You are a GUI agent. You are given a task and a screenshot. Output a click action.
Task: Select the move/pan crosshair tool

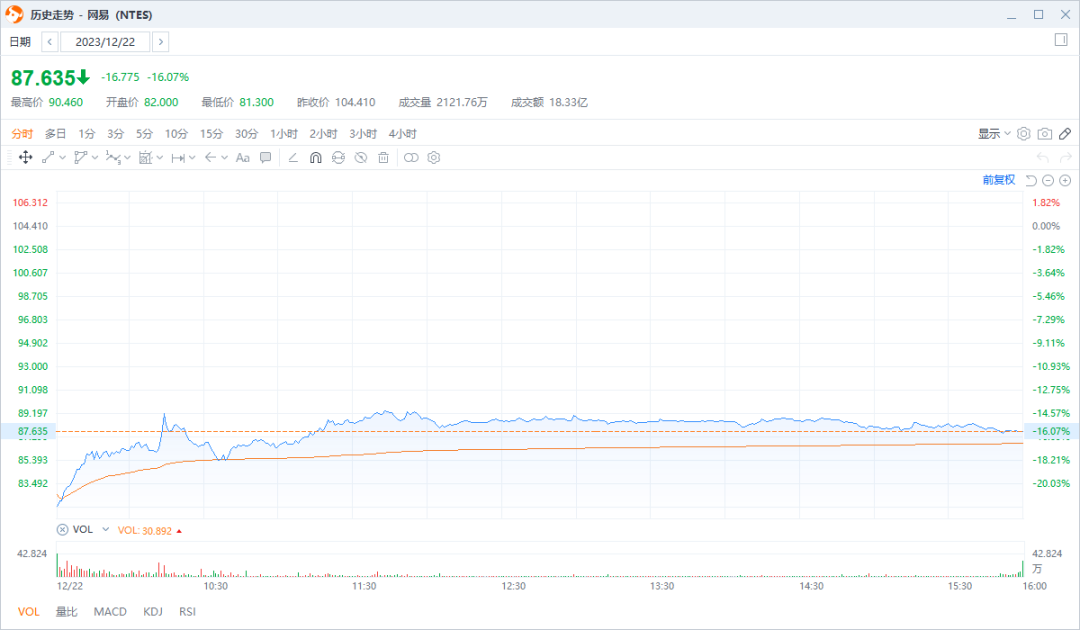pyautogui.click(x=25, y=158)
